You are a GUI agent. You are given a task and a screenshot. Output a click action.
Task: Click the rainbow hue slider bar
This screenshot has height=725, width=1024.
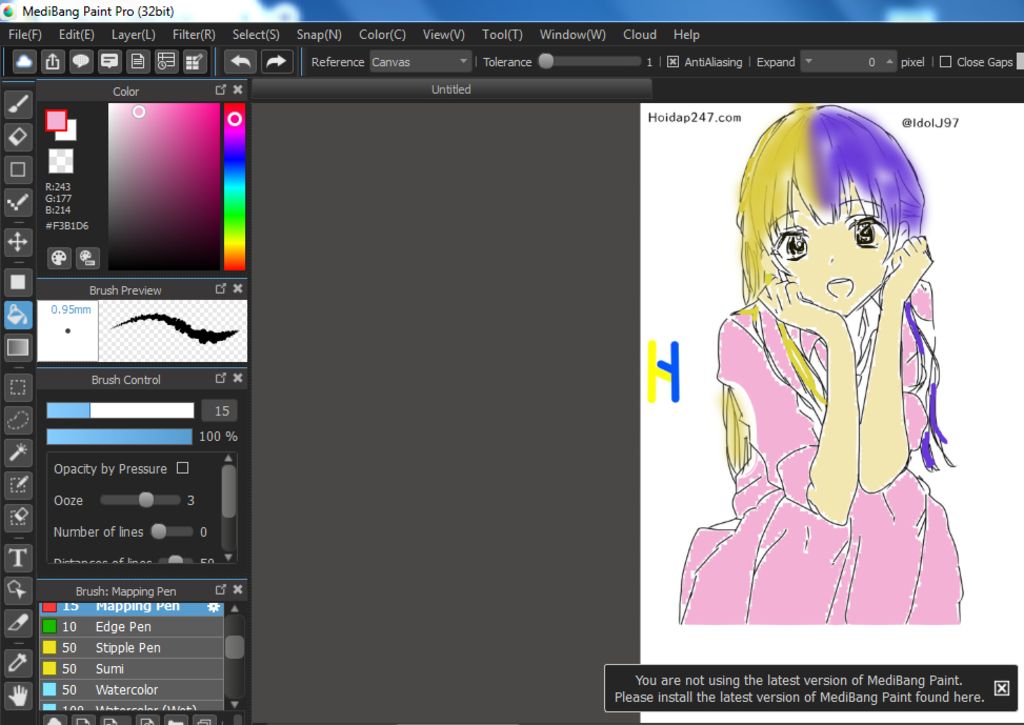coord(234,187)
